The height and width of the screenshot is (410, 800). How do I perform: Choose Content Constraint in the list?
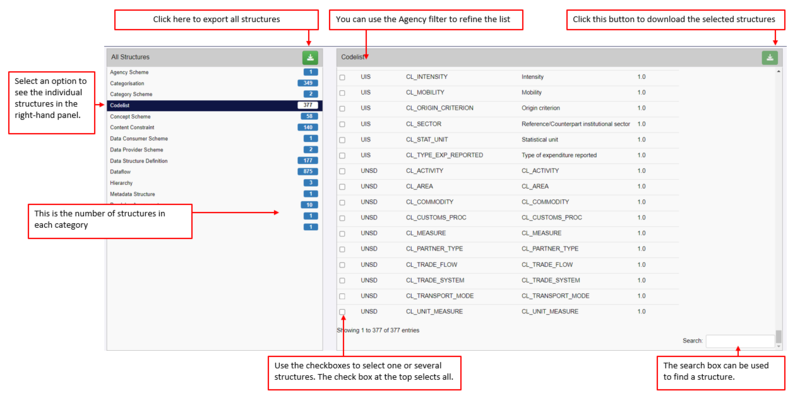pos(214,127)
